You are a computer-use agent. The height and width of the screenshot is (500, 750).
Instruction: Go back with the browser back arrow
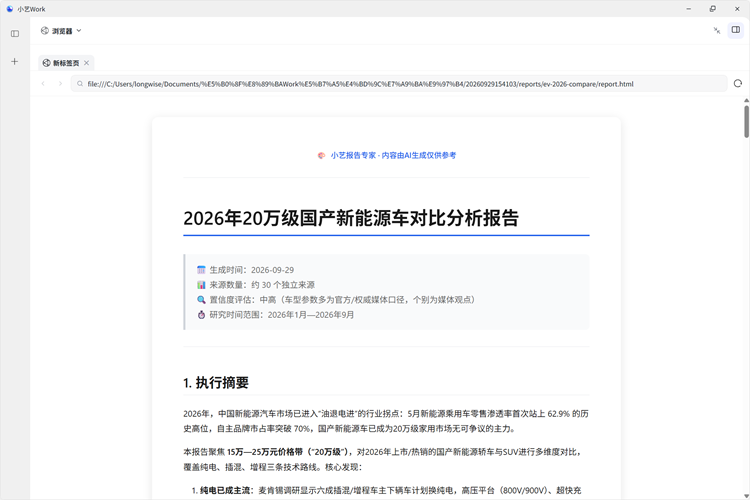[x=43, y=84]
